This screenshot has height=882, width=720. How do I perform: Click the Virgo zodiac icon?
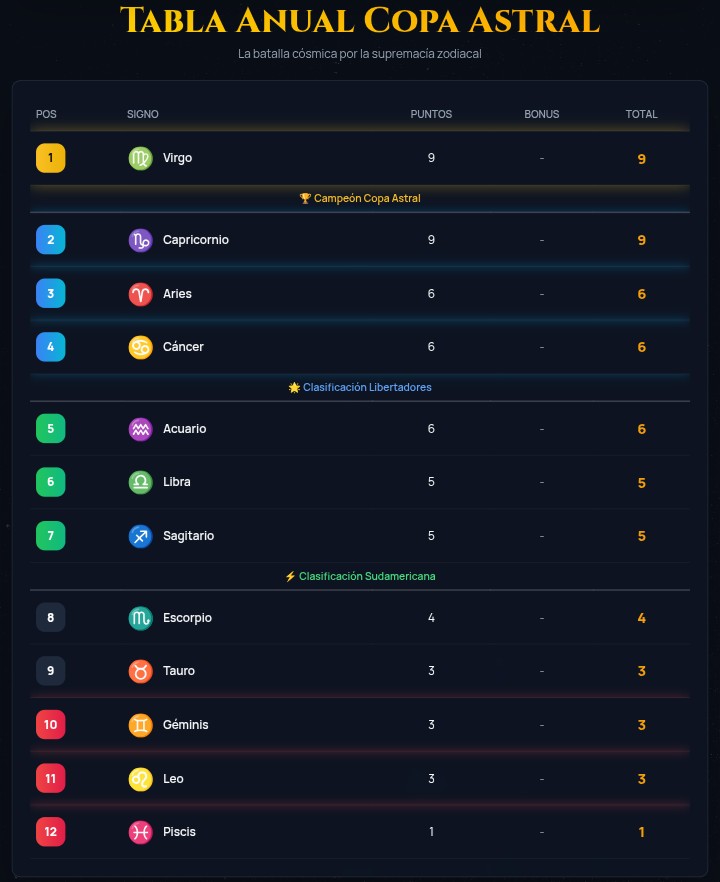(141, 158)
